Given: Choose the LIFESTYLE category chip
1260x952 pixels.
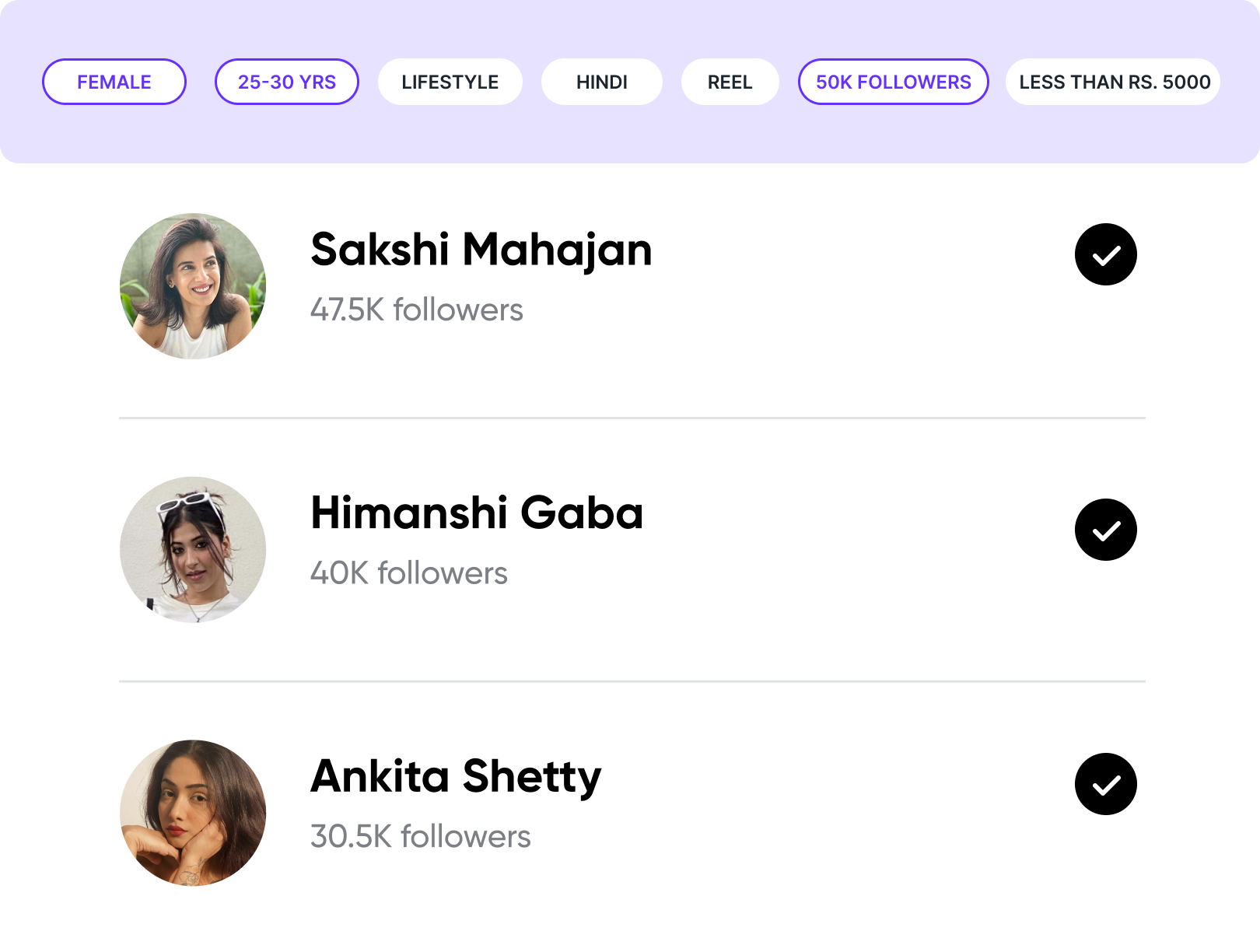Looking at the screenshot, I should pos(450,82).
